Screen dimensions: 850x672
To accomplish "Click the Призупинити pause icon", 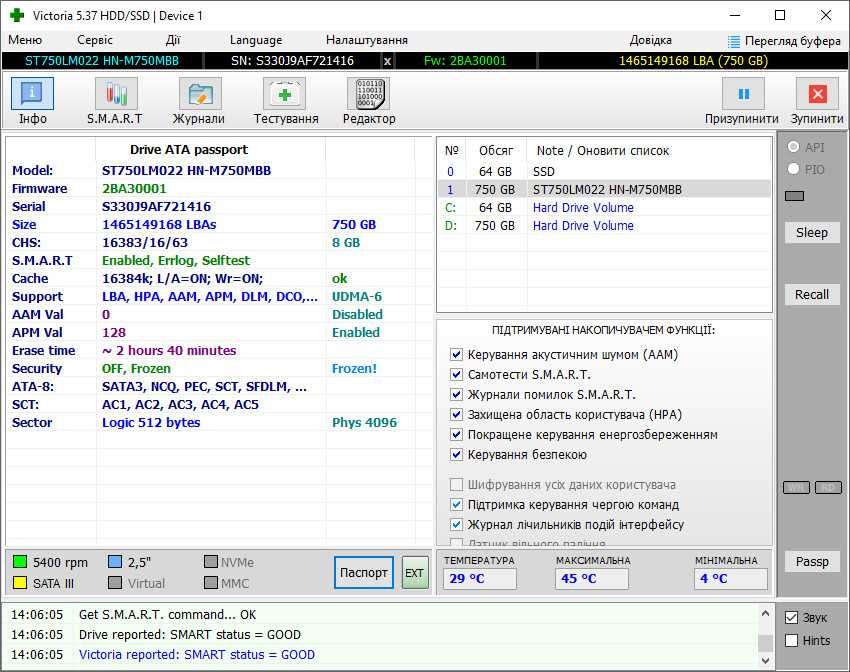I will click(x=743, y=94).
